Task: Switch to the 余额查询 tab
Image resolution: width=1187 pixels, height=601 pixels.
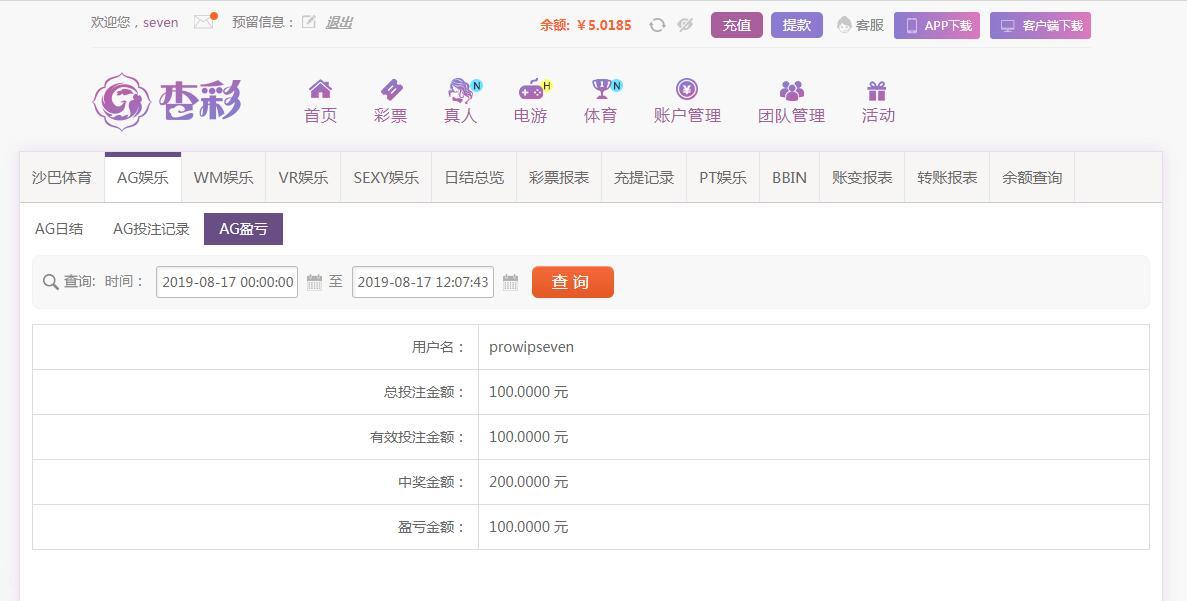Action: click(x=1033, y=178)
